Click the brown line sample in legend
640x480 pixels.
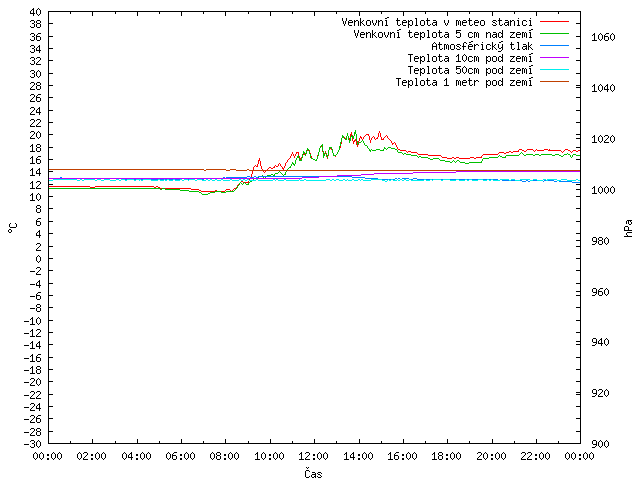point(554,82)
